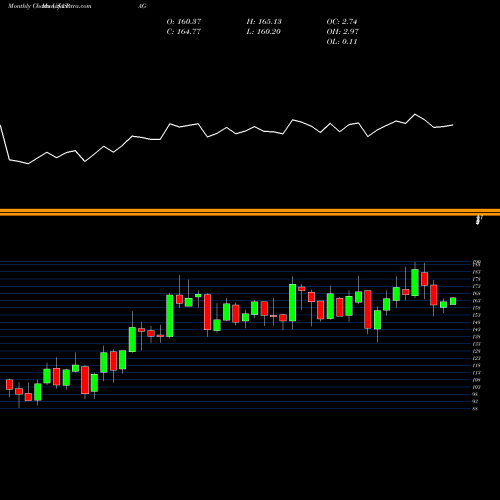Viewport: 500px width, 500px height.
Task: Click the AG ticker symbol label
Action: 142,6
